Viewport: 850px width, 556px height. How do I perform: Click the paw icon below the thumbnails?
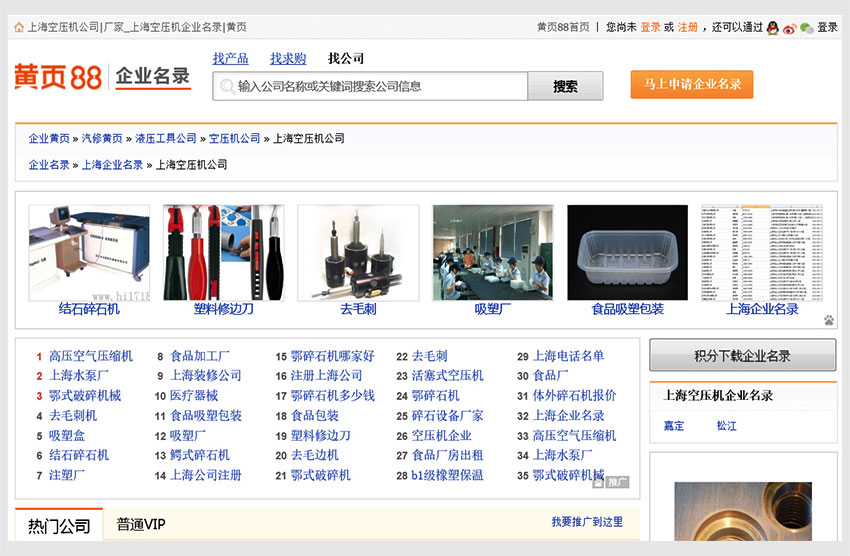[829, 320]
